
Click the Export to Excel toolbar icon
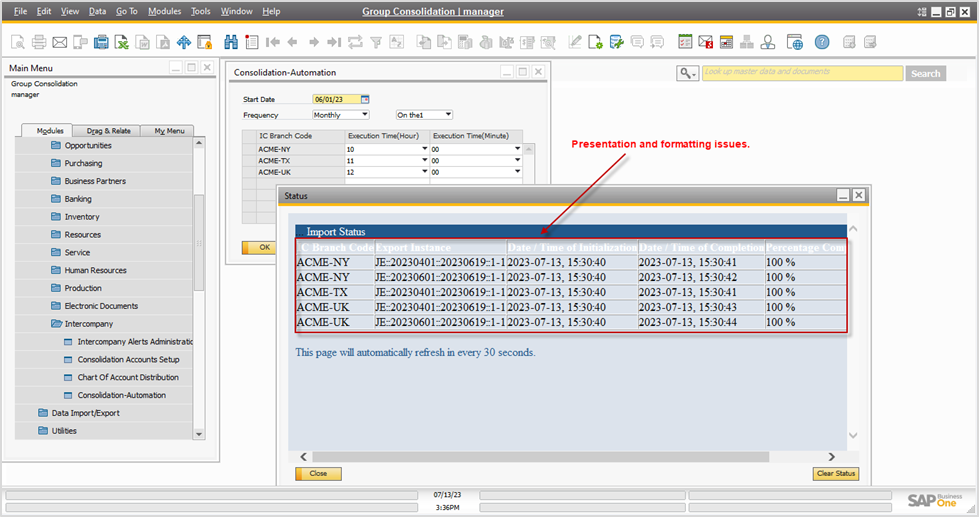(121, 42)
